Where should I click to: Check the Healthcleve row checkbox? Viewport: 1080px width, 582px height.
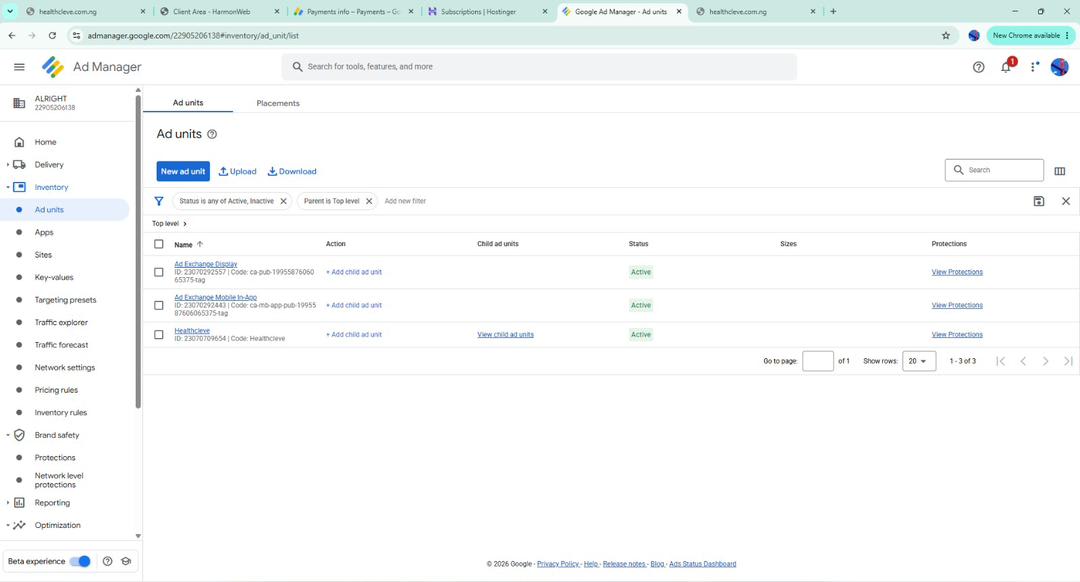(x=159, y=335)
